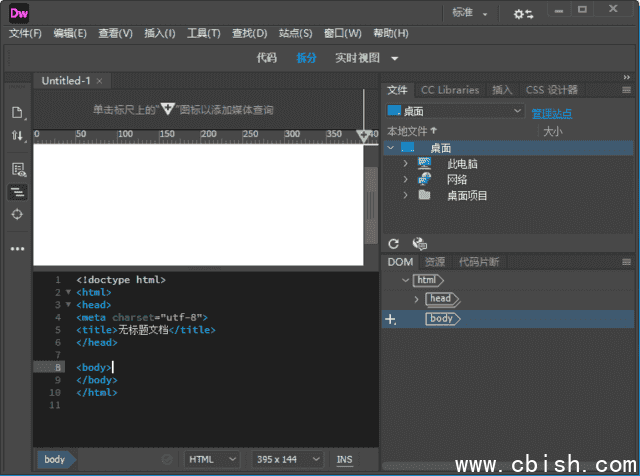Switch to 拆分 split view

click(x=306, y=58)
